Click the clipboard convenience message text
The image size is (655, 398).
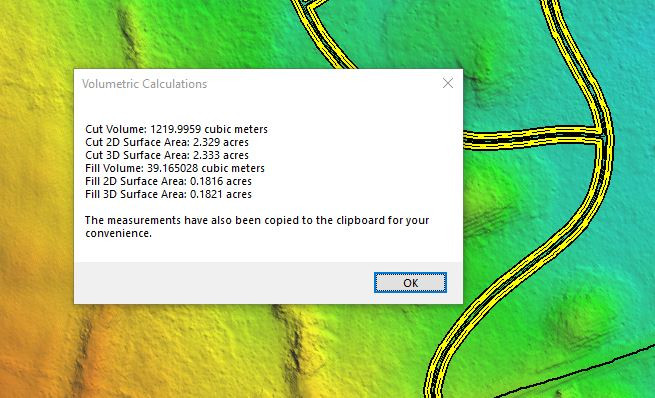[257, 226]
